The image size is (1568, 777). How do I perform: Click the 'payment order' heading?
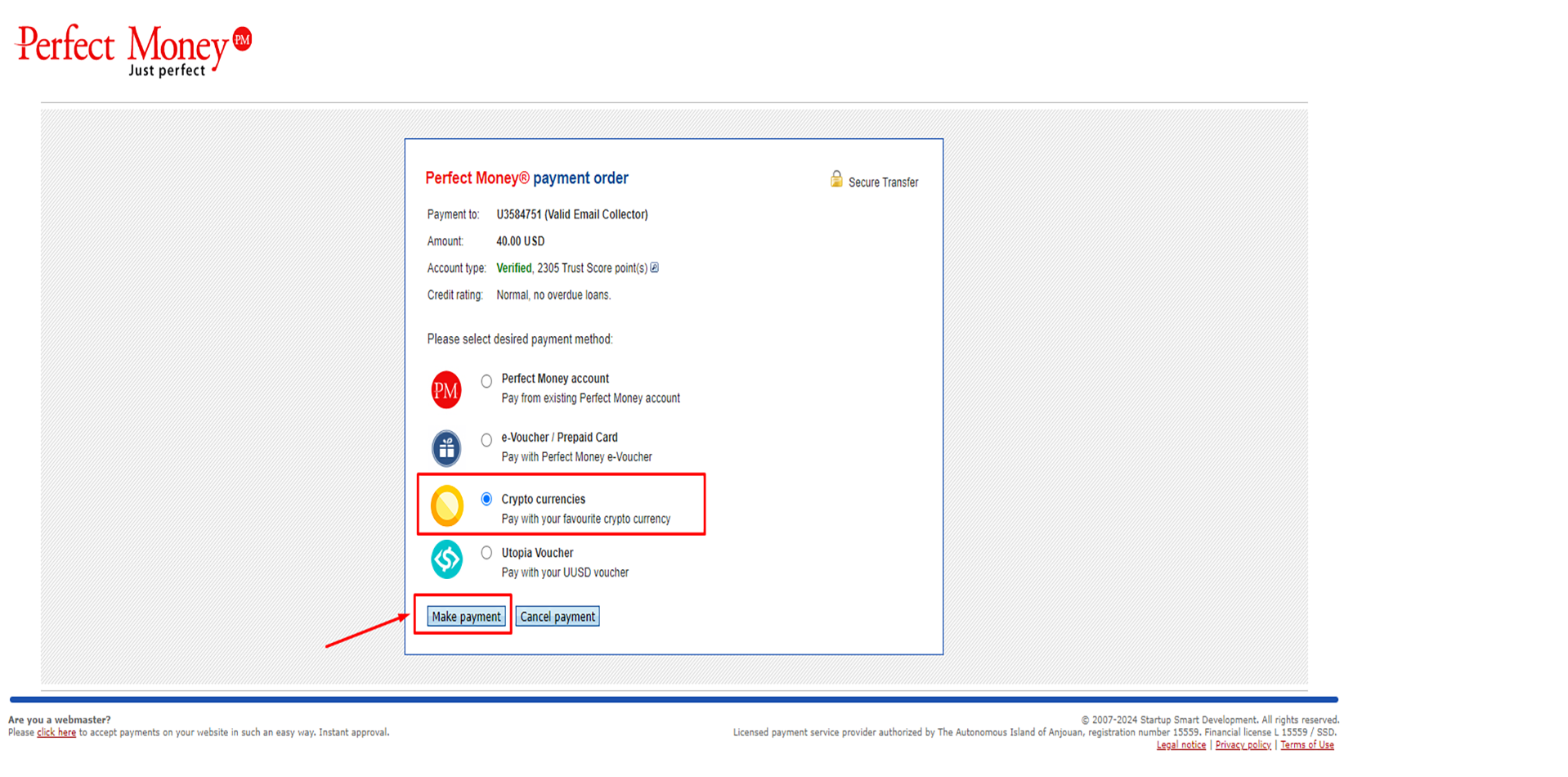tap(580, 178)
